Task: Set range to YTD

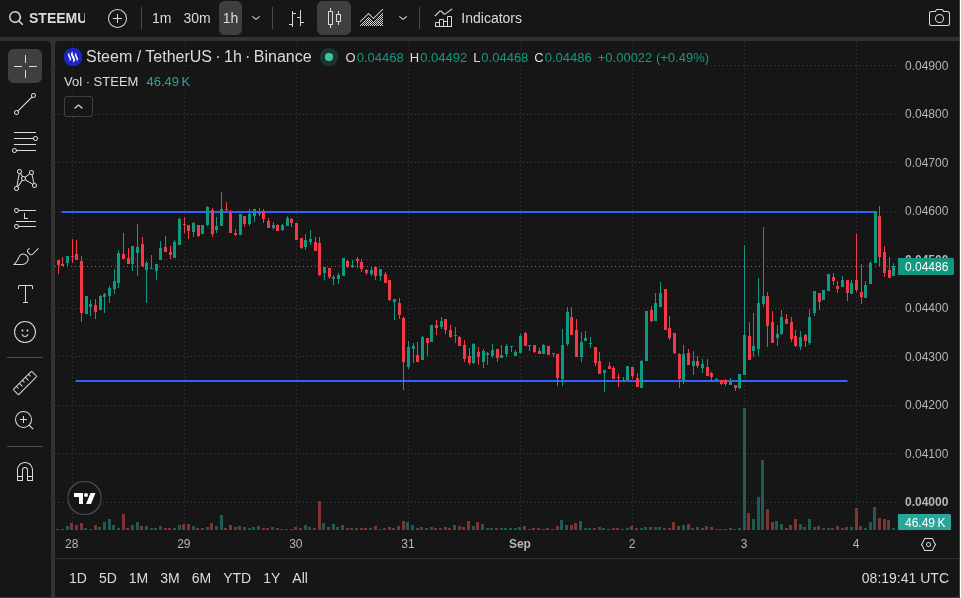Action: pyautogui.click(x=237, y=578)
